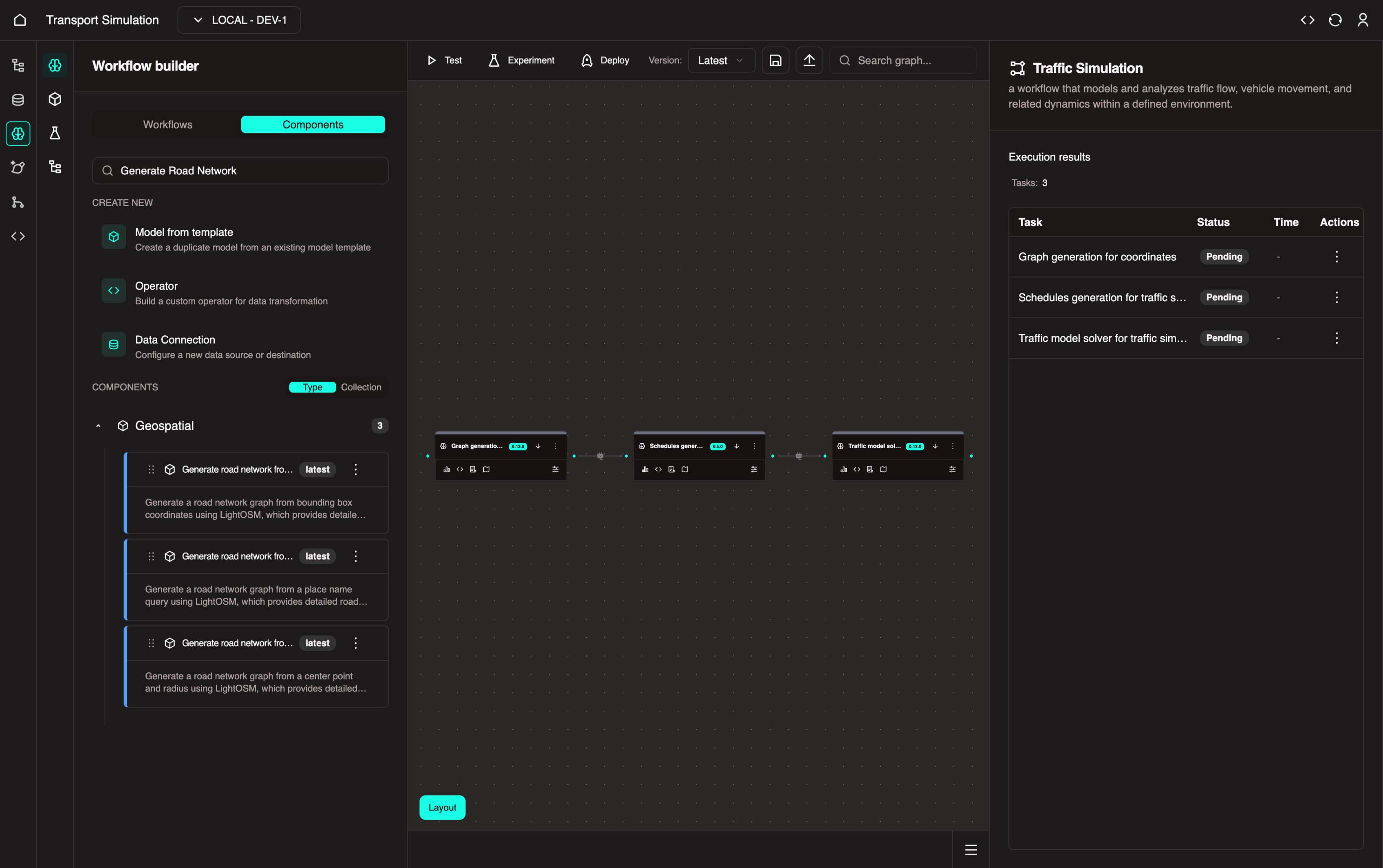Open options menu of place name road network component
This screenshot has height=868, width=1383.
coord(356,556)
